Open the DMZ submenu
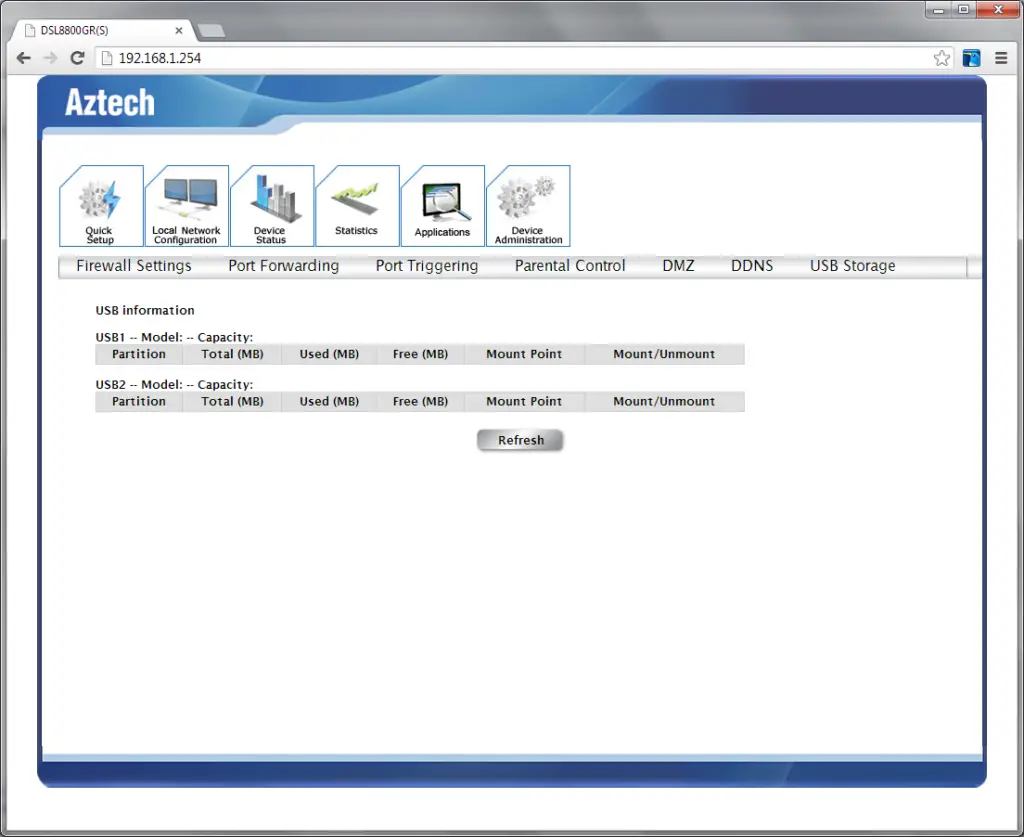This screenshot has width=1024, height=837. (678, 266)
